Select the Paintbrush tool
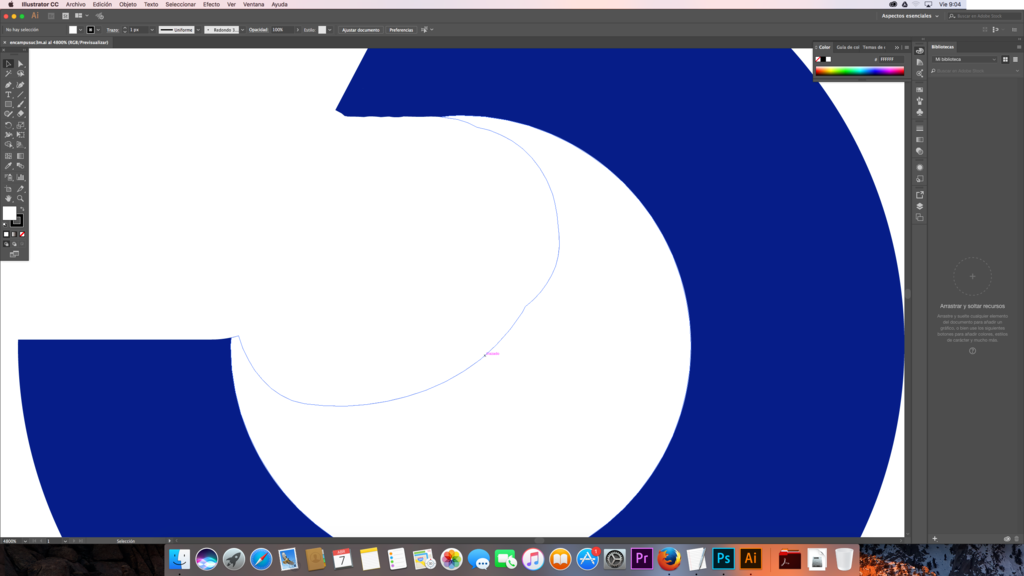Viewport: 1024px width, 576px height. [20, 104]
